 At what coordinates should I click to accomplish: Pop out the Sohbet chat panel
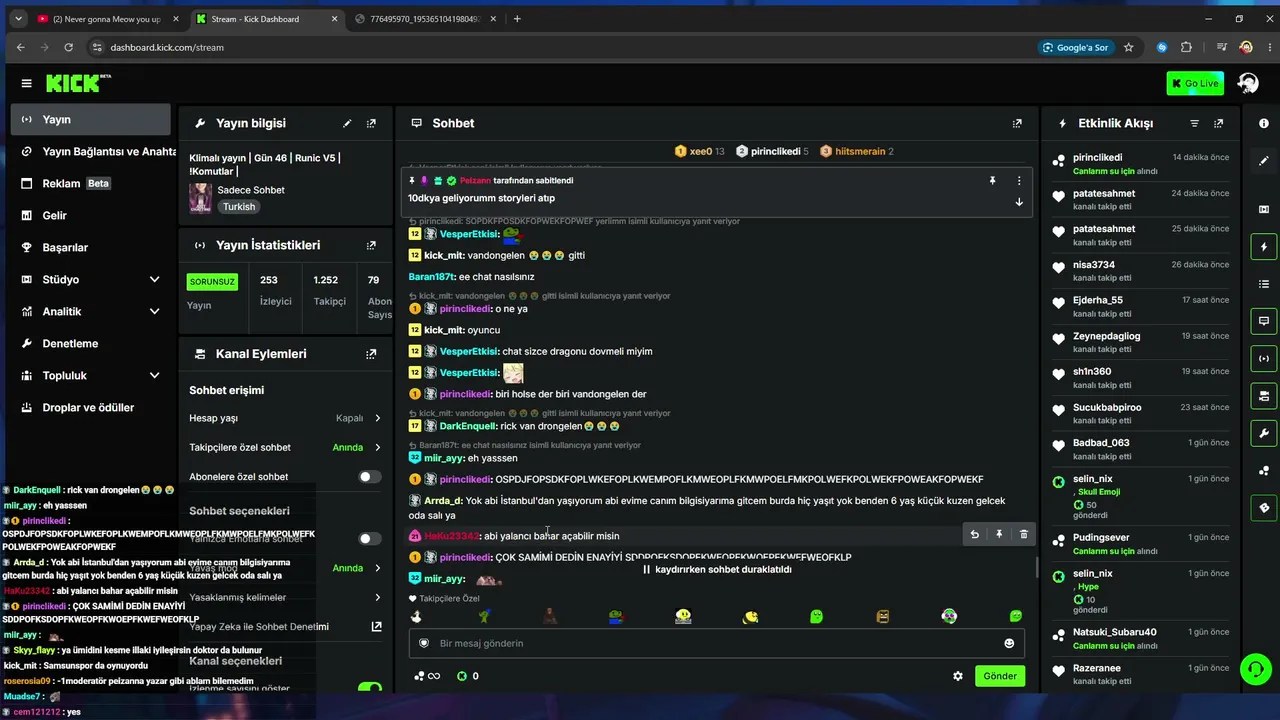coord(1017,123)
